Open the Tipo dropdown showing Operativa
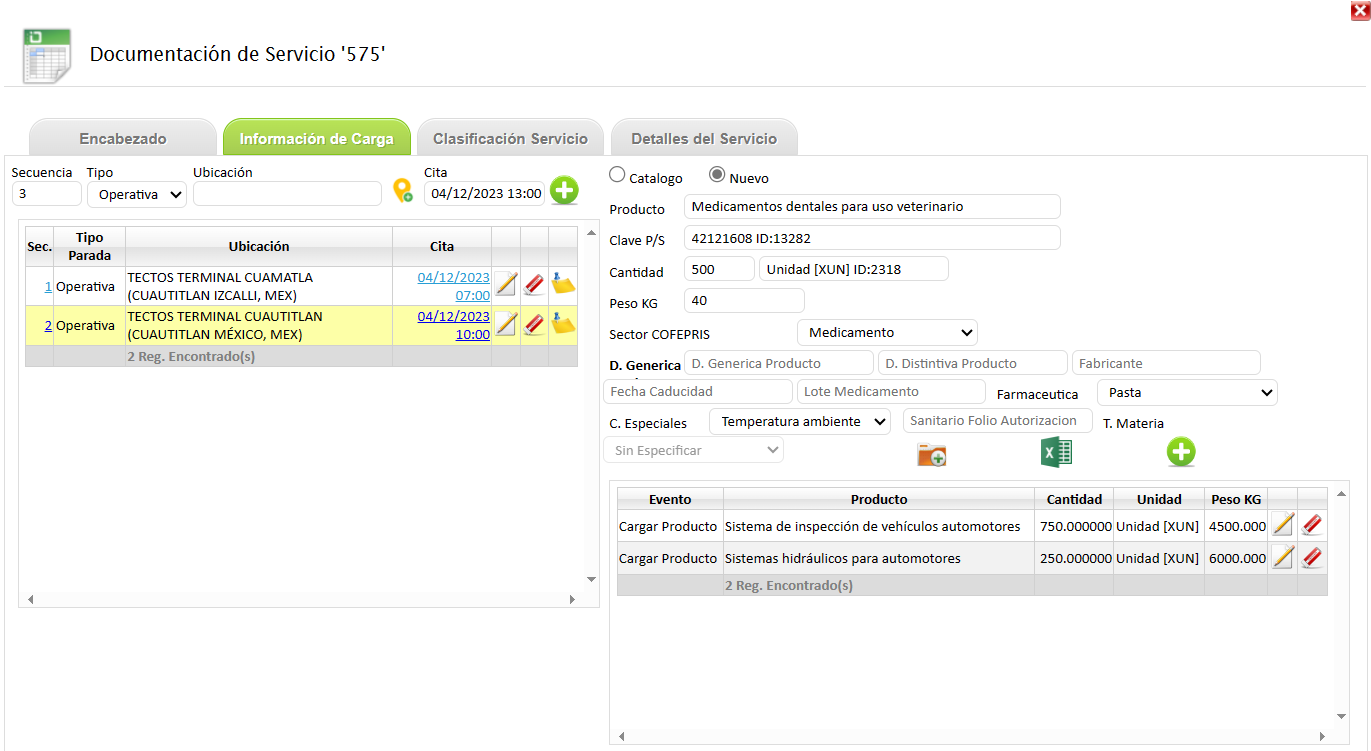 click(137, 194)
